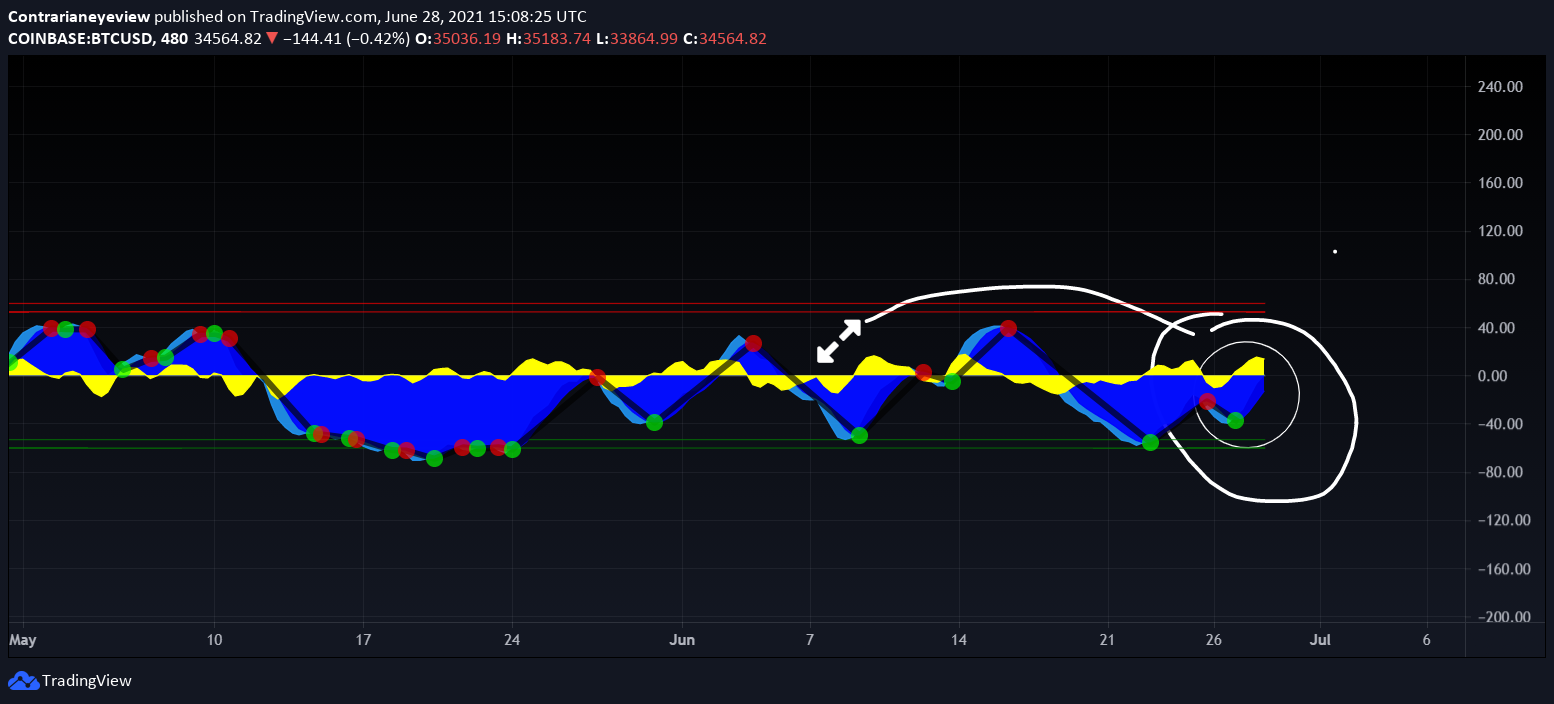Click the 10 date label on the time axis
Screen dimensions: 1554x704
214,640
